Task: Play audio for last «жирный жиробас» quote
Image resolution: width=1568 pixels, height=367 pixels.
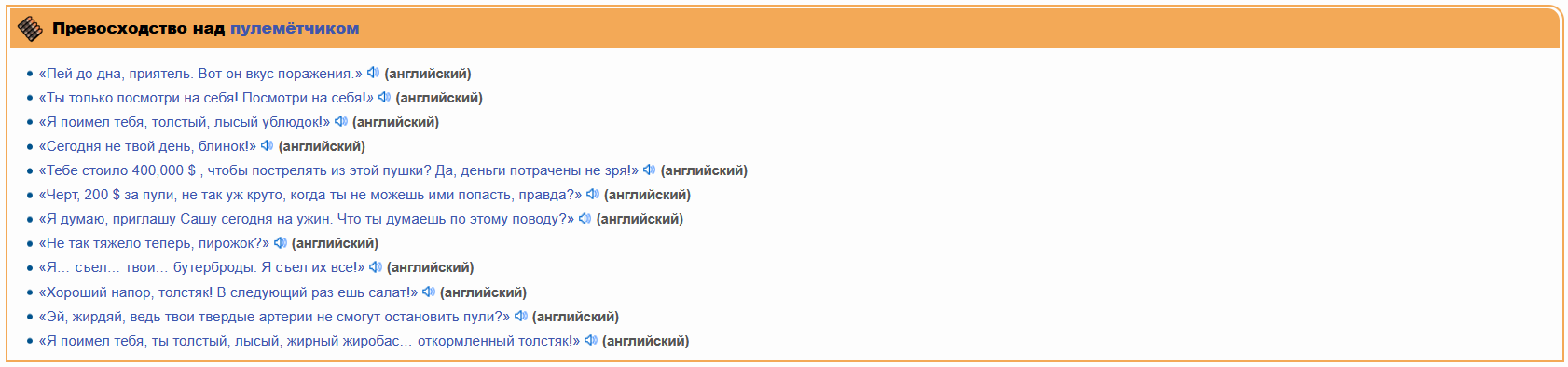Action: coord(590,340)
